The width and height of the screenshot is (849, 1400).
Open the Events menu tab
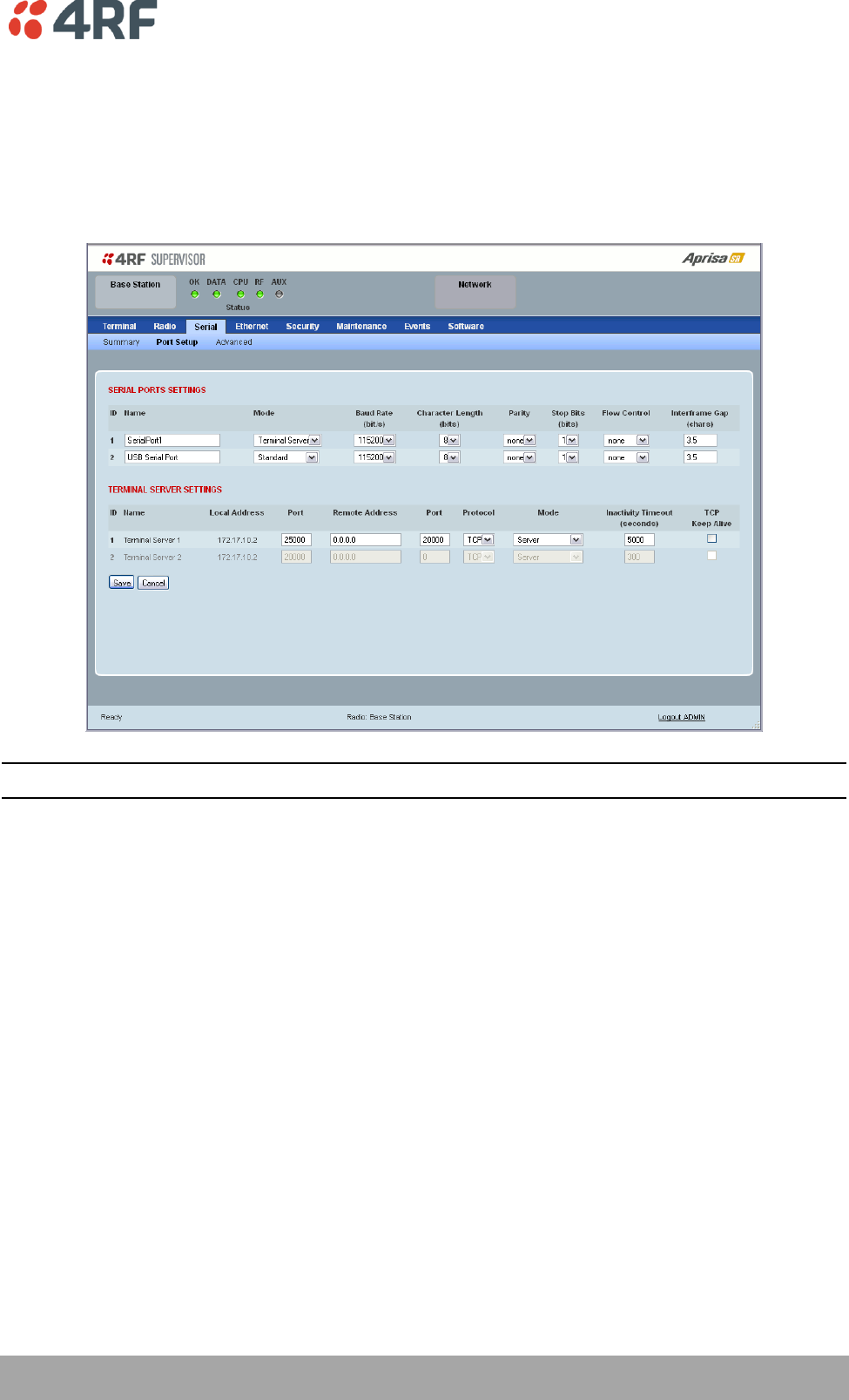tap(417, 327)
